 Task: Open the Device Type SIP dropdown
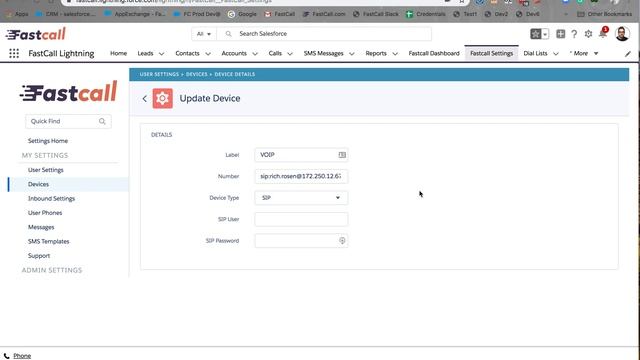click(301, 198)
